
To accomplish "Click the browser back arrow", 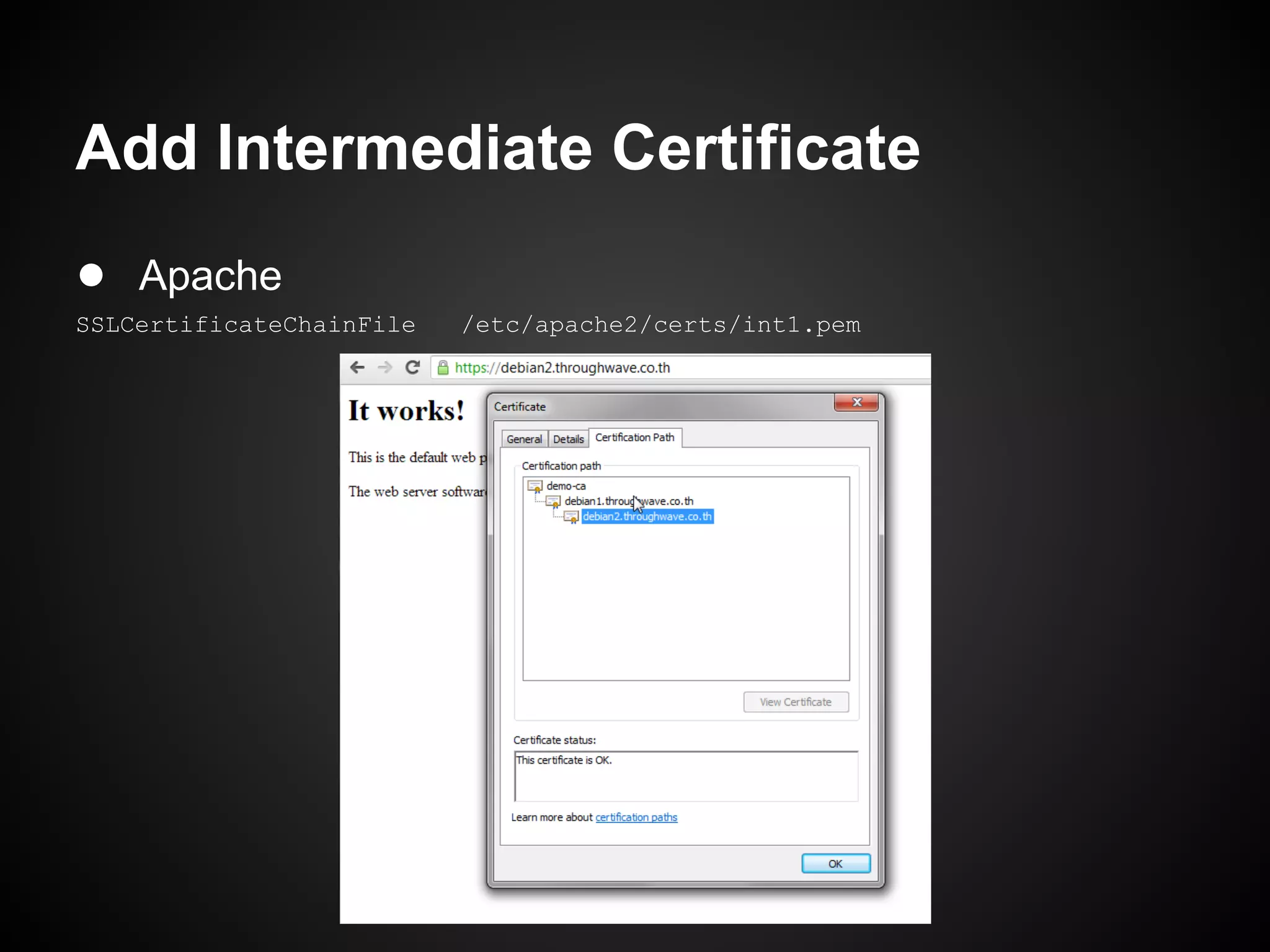I will [x=357, y=368].
